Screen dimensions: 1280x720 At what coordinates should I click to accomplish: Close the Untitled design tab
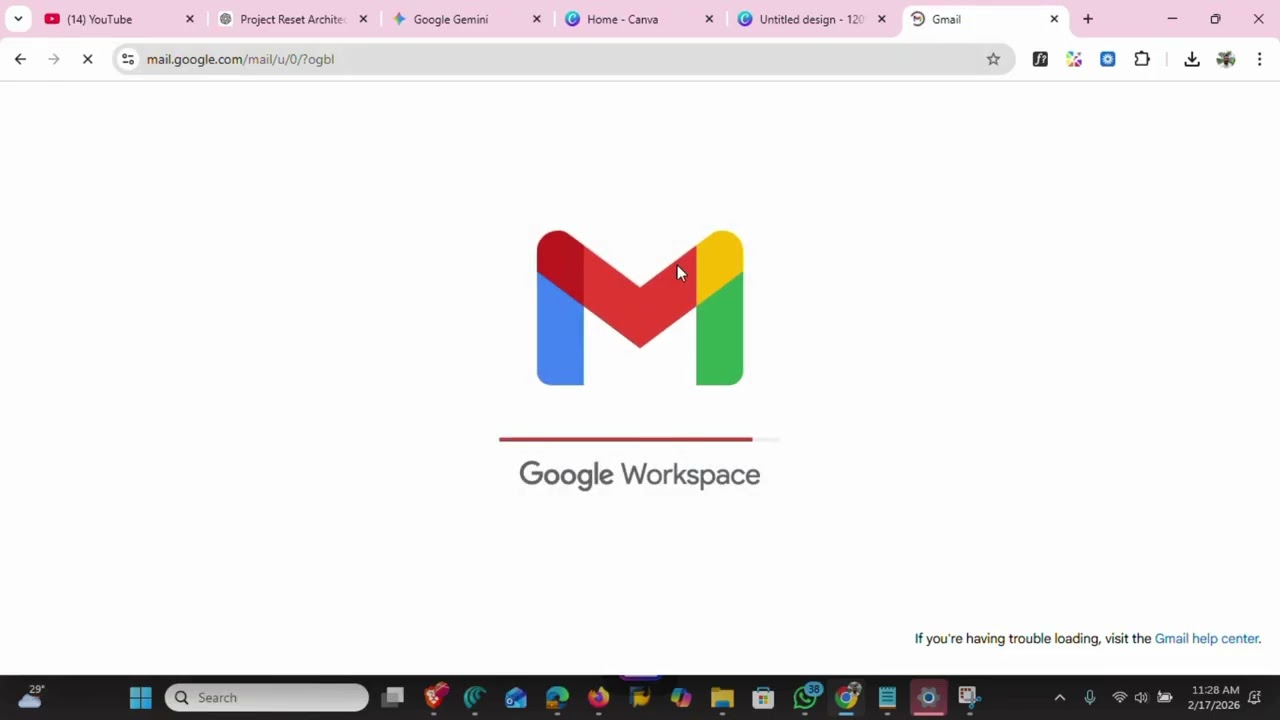[881, 19]
